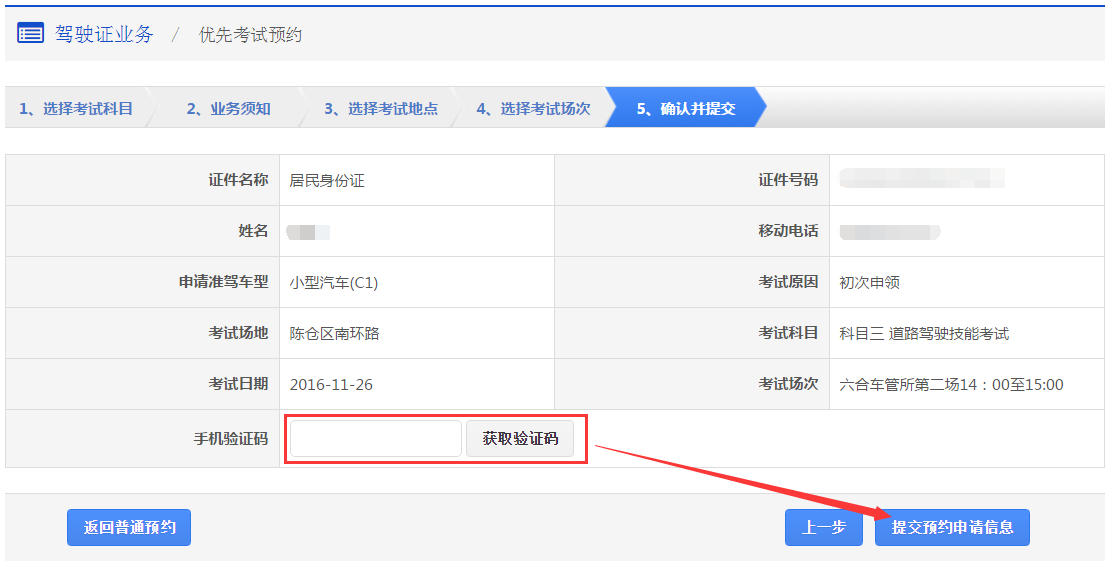Focus the 手机验证码 input box
1110x569 pixels.
click(x=375, y=439)
